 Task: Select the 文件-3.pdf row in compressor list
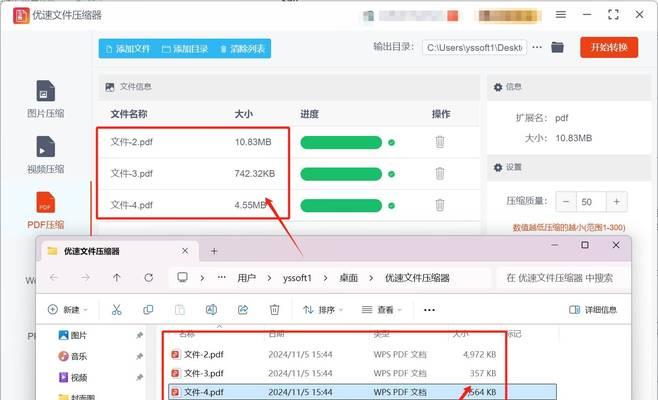289,174
